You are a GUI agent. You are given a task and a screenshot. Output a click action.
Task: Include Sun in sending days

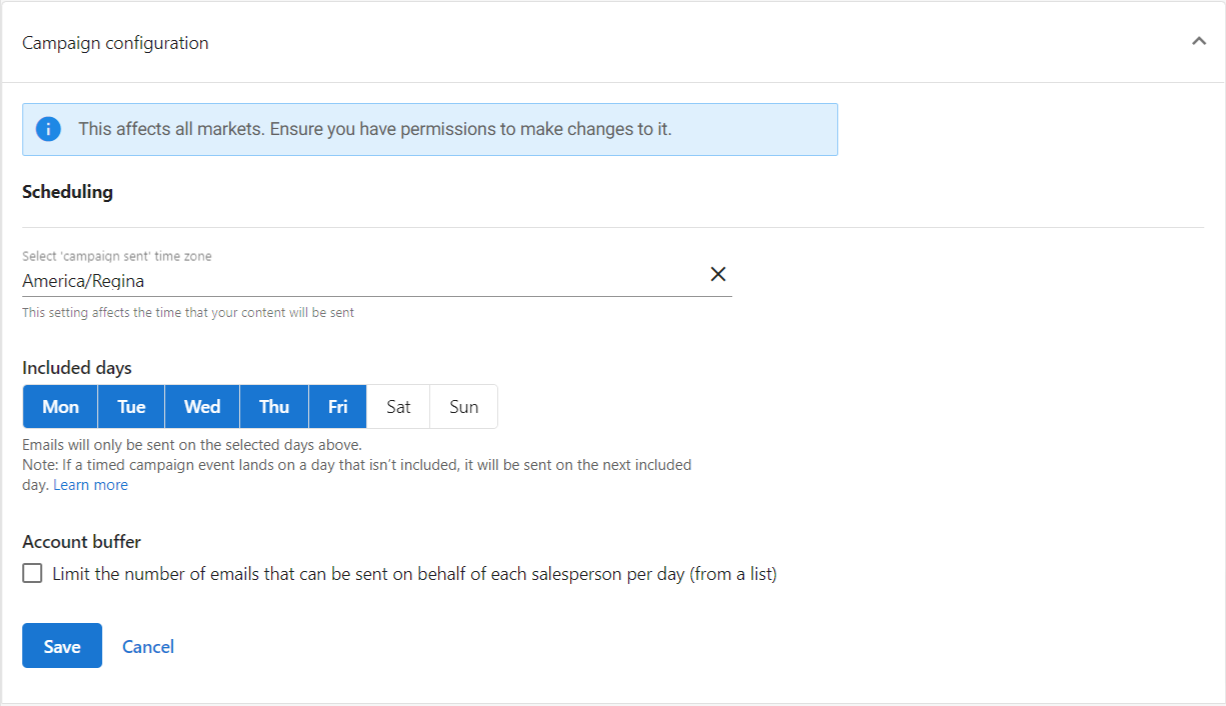(x=464, y=407)
